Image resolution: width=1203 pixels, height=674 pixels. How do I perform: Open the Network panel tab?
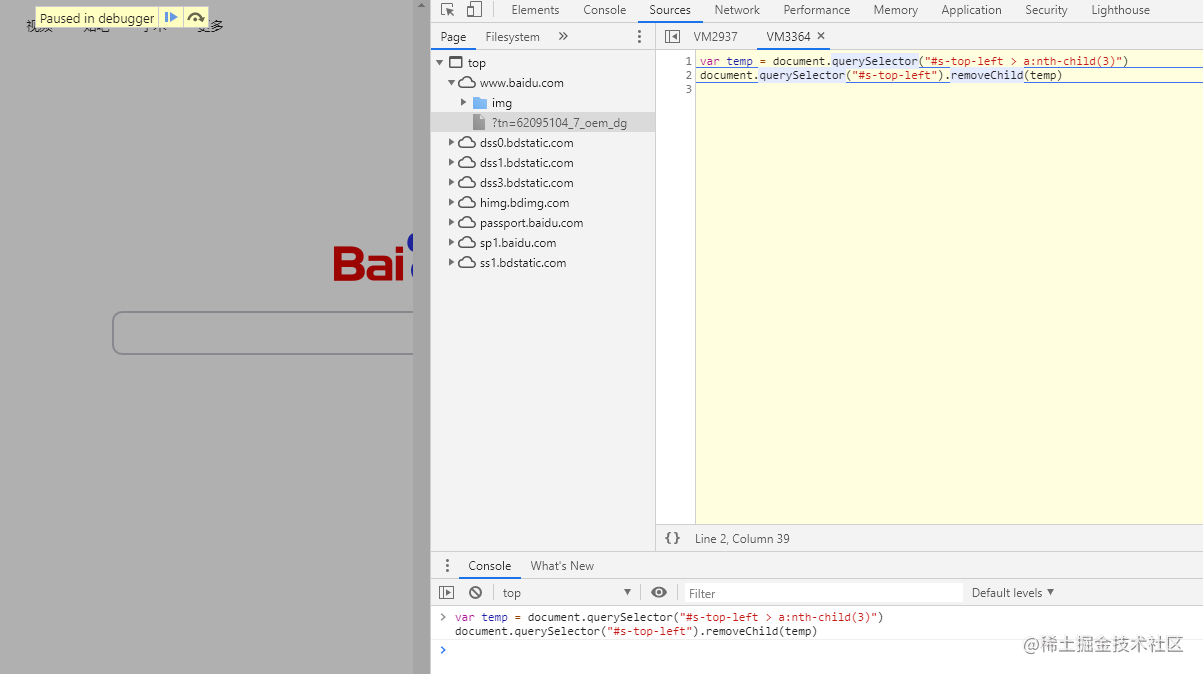pos(737,10)
